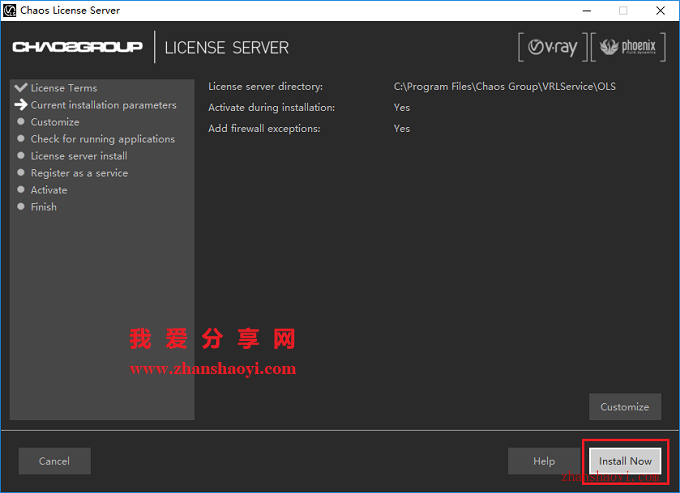Click the Activate during installation label
Screen dimensions: 680x493
[x=271, y=107]
